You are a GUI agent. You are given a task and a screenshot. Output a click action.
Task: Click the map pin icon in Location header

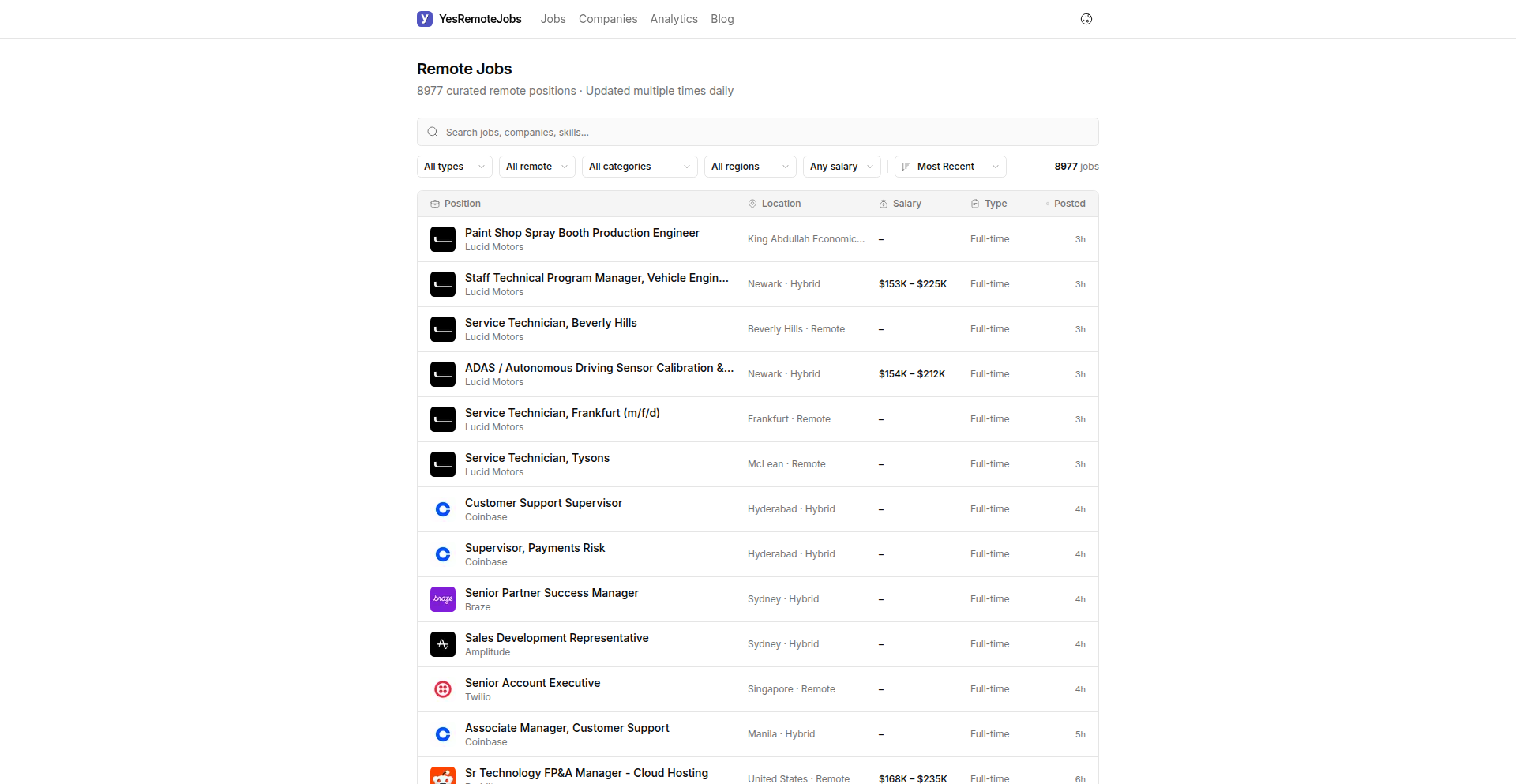[x=752, y=204]
